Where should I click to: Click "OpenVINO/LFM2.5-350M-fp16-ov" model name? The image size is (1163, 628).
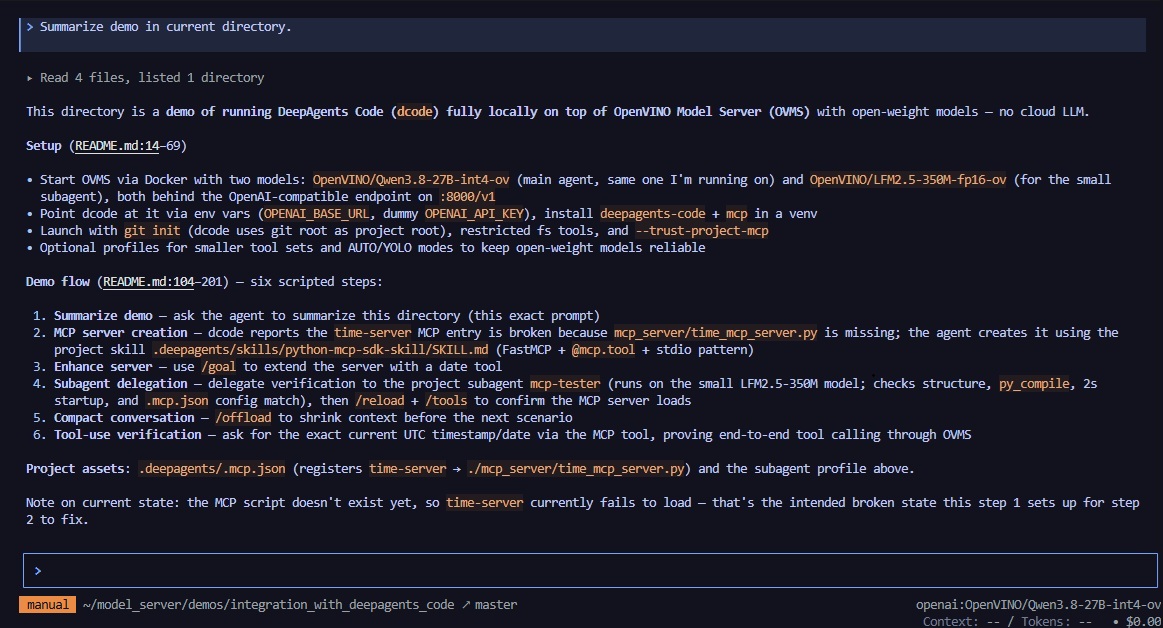coord(908,179)
